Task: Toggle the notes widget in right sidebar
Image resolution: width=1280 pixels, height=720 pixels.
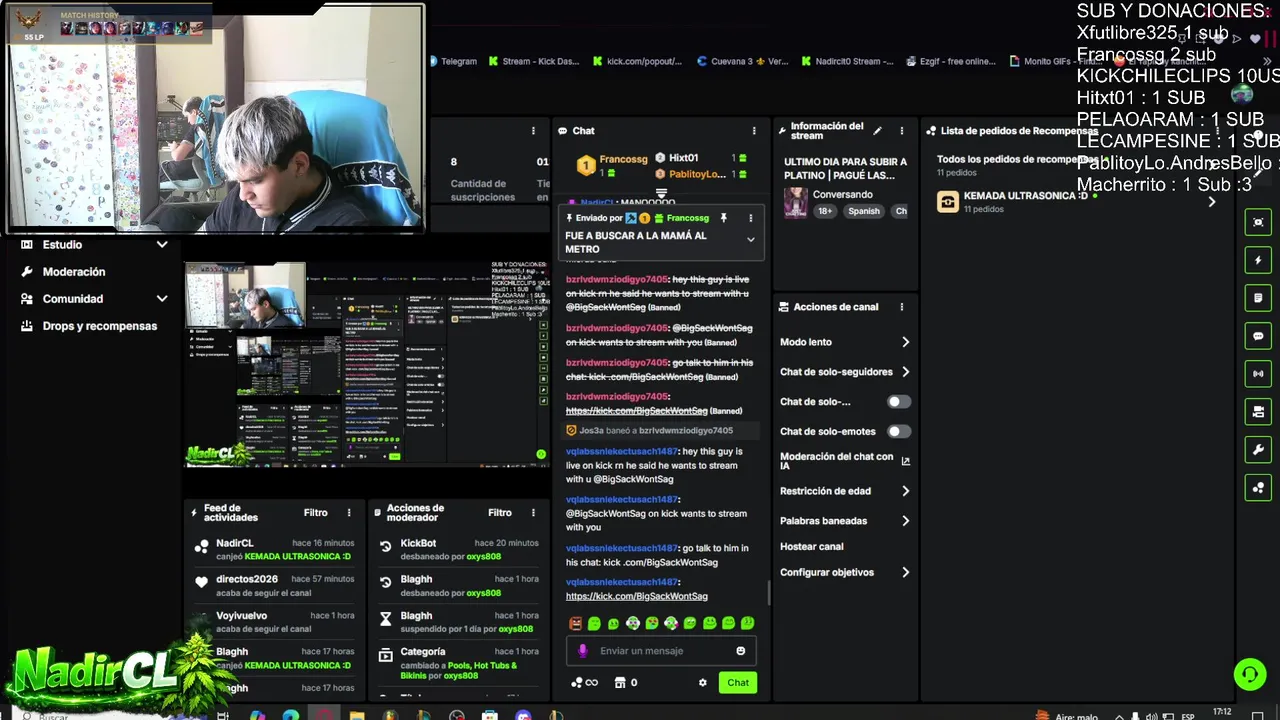Action: (x=1258, y=298)
